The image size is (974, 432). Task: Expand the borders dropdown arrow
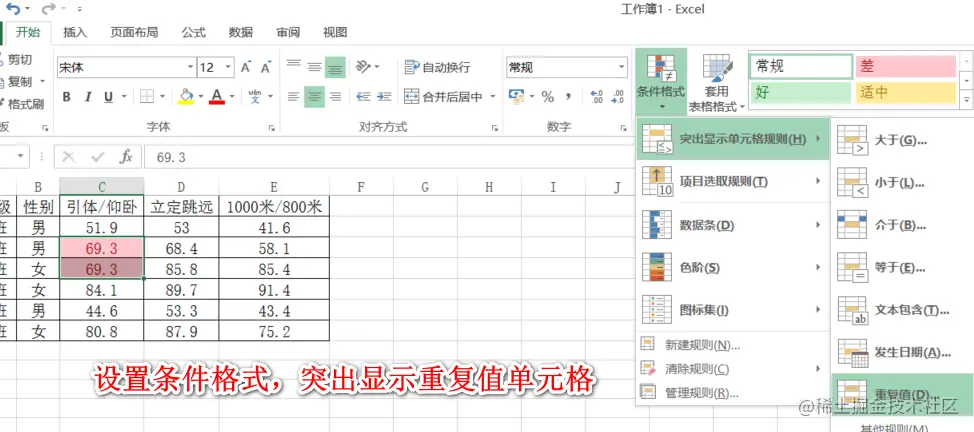[x=163, y=96]
